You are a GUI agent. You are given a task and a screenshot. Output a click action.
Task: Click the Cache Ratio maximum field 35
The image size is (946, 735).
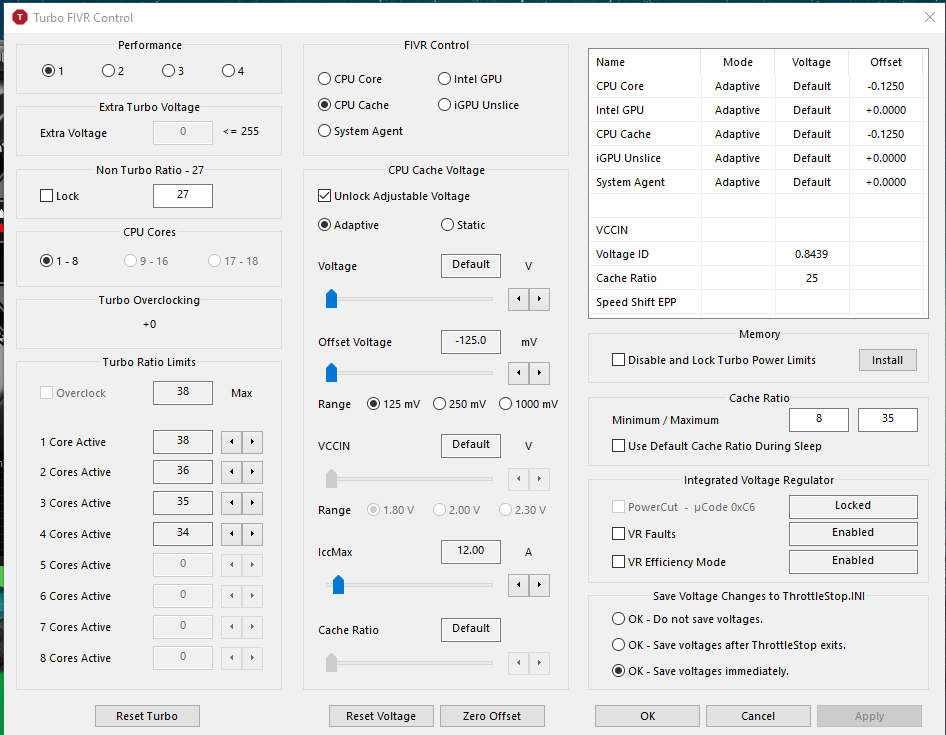(x=887, y=419)
